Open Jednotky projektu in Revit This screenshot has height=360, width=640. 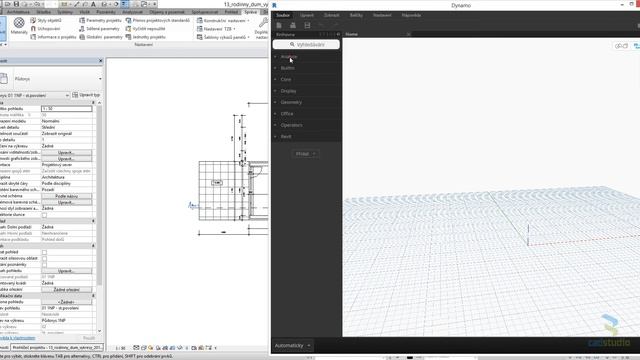coord(146,37)
